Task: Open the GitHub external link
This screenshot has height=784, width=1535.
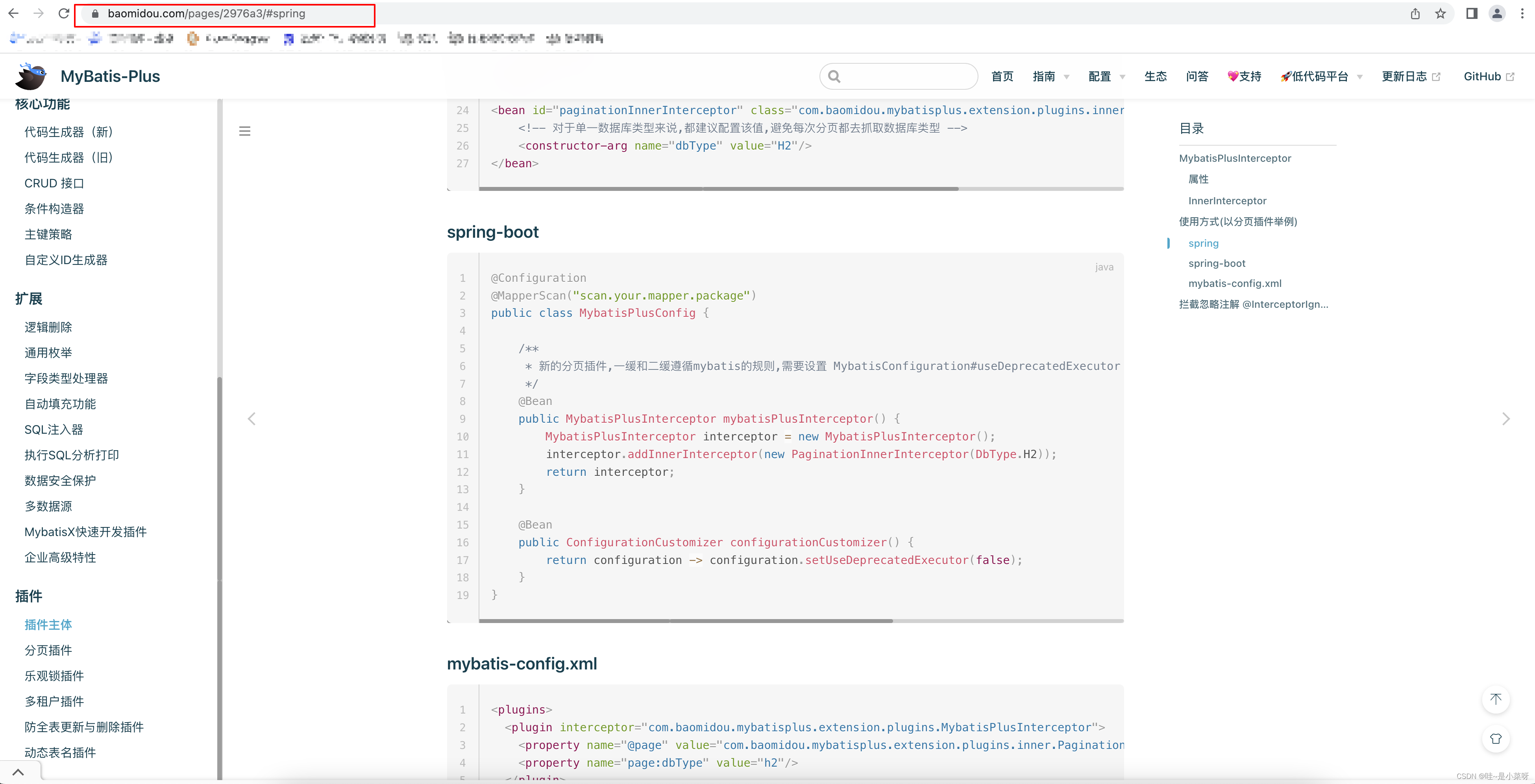Action: [x=1488, y=76]
